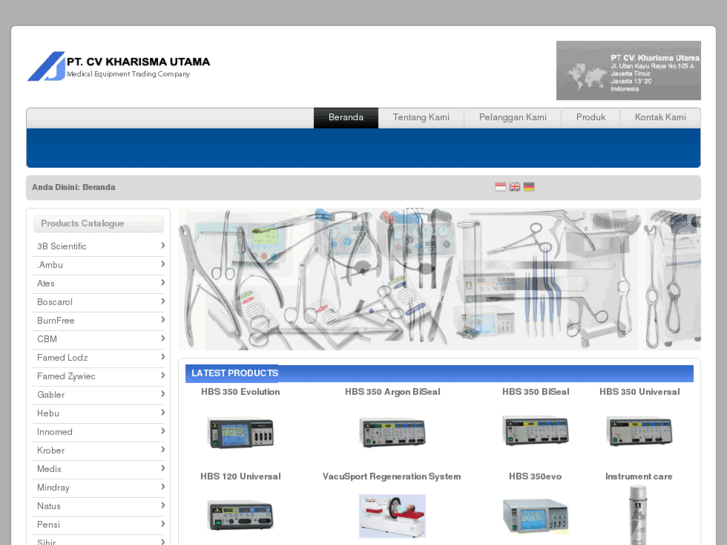Viewport: 727px width, 545px height.
Task: Open the Innomed catalogue link
Action: pos(98,432)
